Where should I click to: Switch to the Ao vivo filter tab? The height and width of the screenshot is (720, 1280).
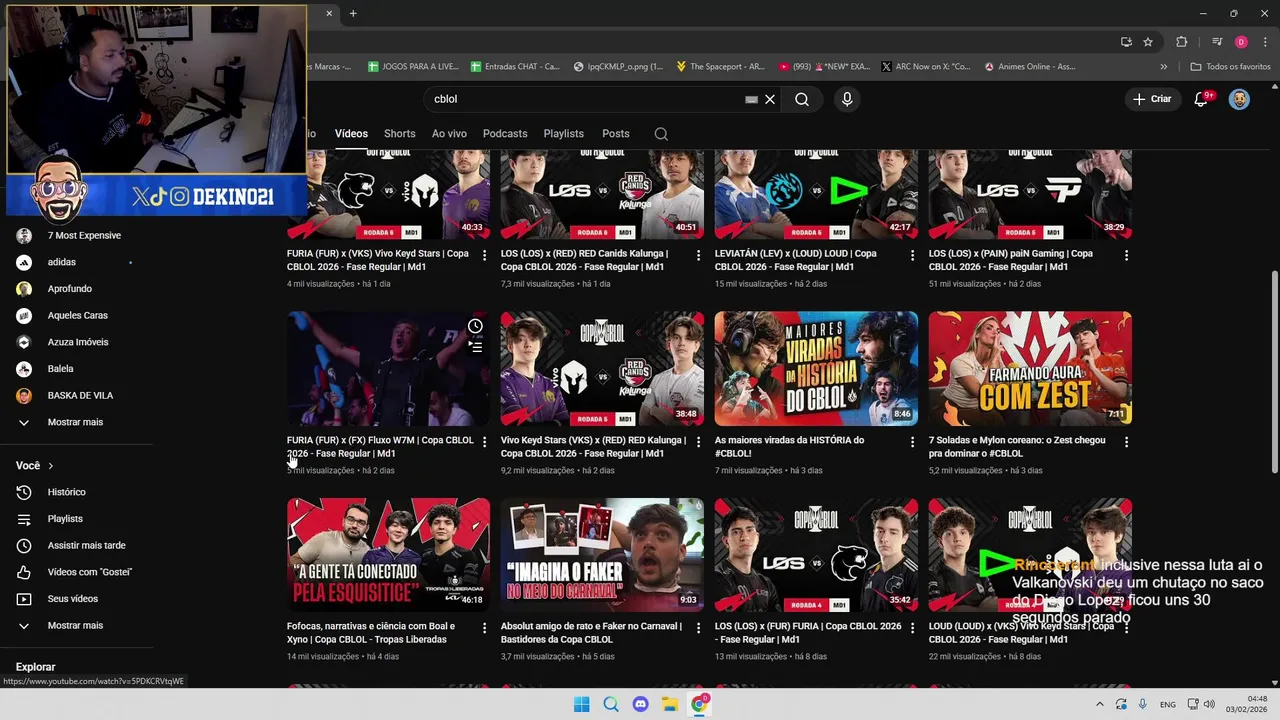click(x=449, y=134)
